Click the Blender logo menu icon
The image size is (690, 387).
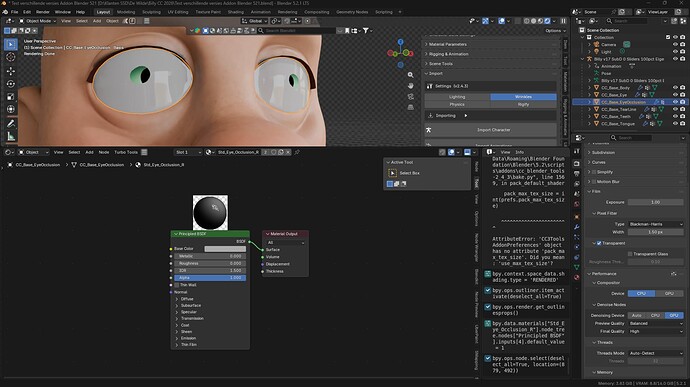(x=5, y=12)
